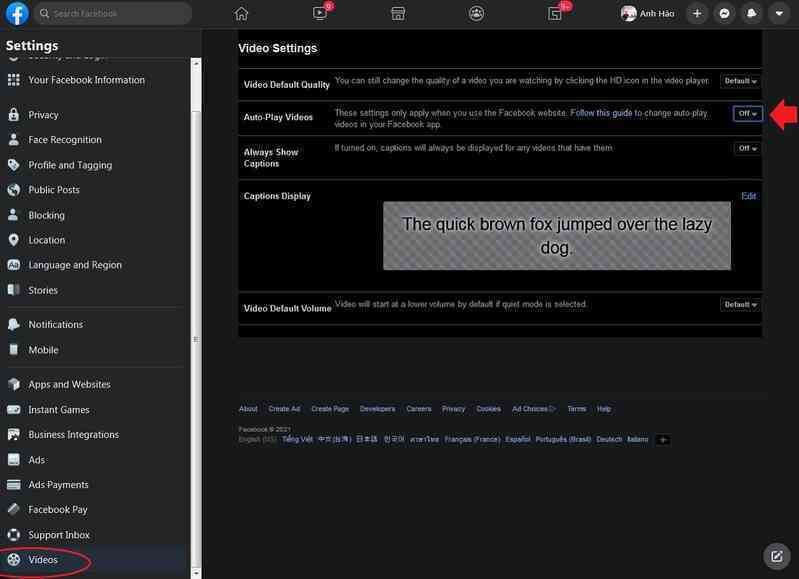
Task: Click the Business Integrations icon
Action: pyautogui.click(x=14, y=434)
